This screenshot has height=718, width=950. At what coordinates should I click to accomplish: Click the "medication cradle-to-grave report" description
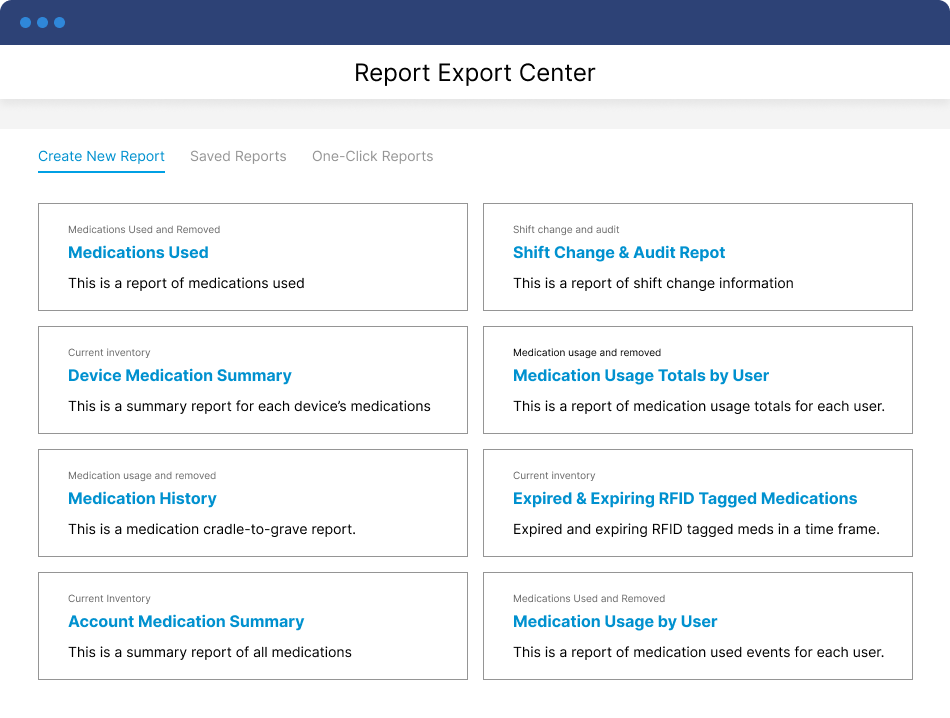pos(212,529)
